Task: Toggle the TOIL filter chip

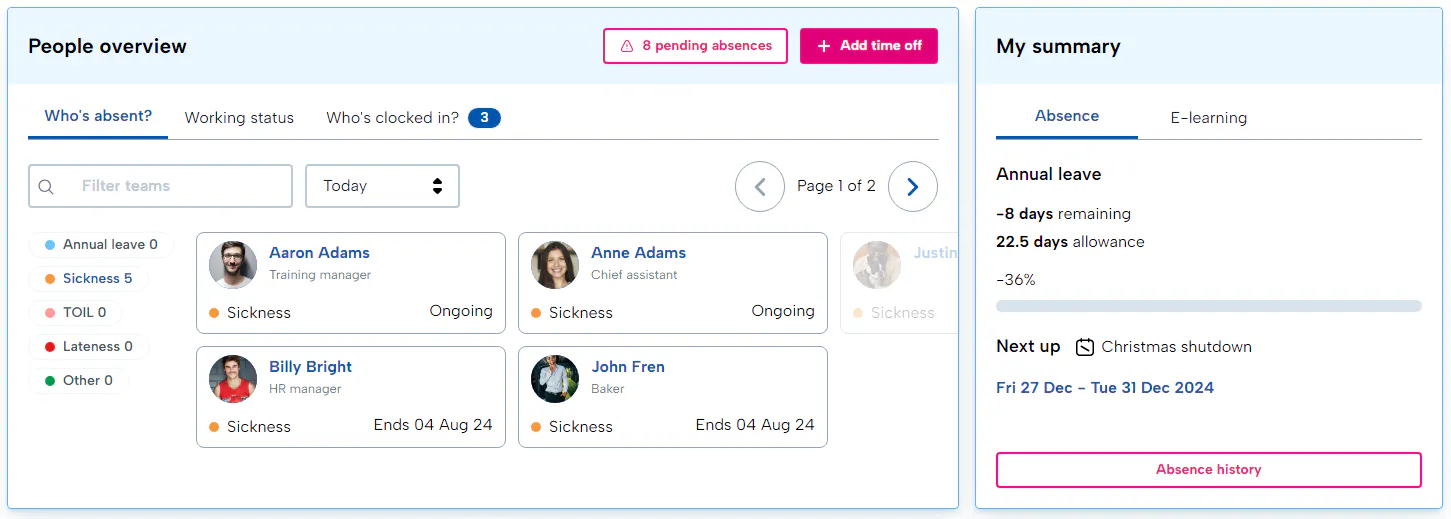Action: point(76,313)
